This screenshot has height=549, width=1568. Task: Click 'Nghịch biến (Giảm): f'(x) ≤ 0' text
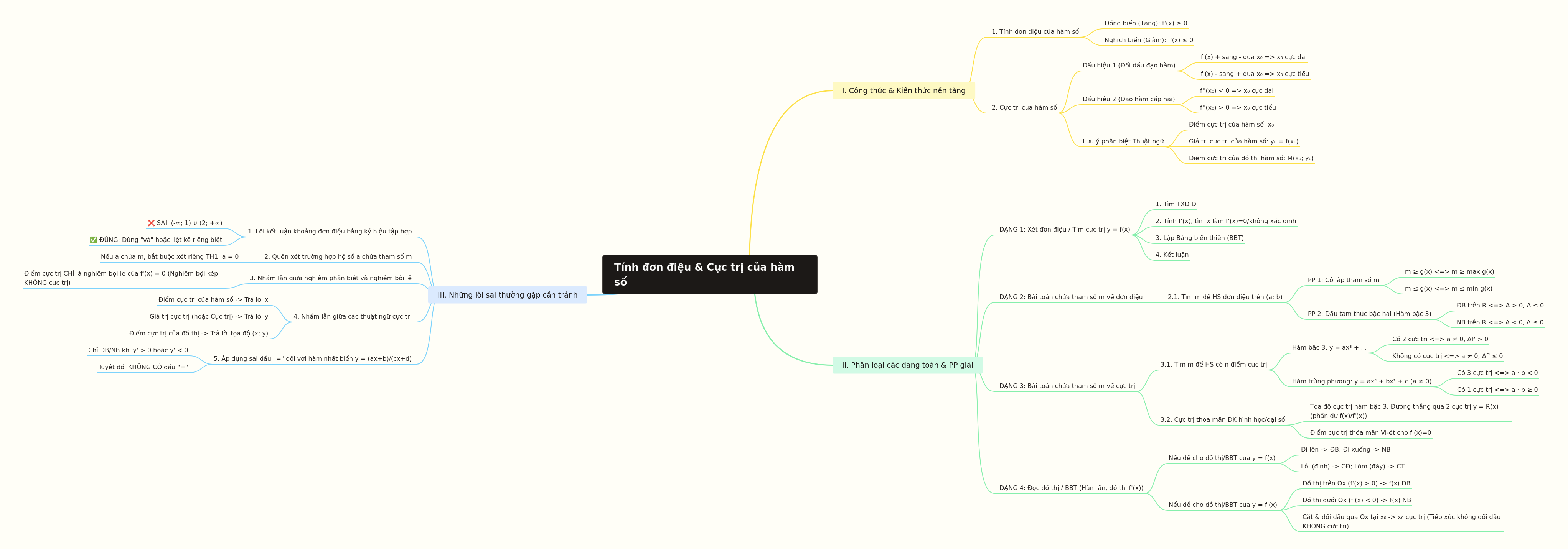click(x=1149, y=40)
